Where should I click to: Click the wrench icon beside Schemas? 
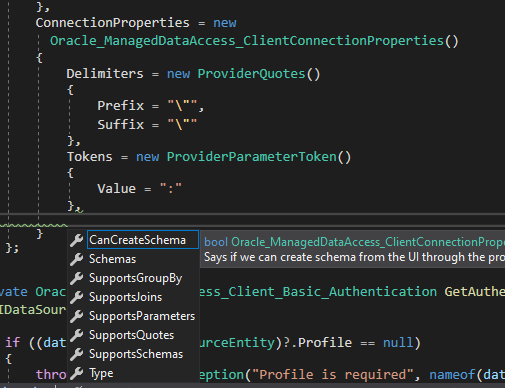(77, 259)
